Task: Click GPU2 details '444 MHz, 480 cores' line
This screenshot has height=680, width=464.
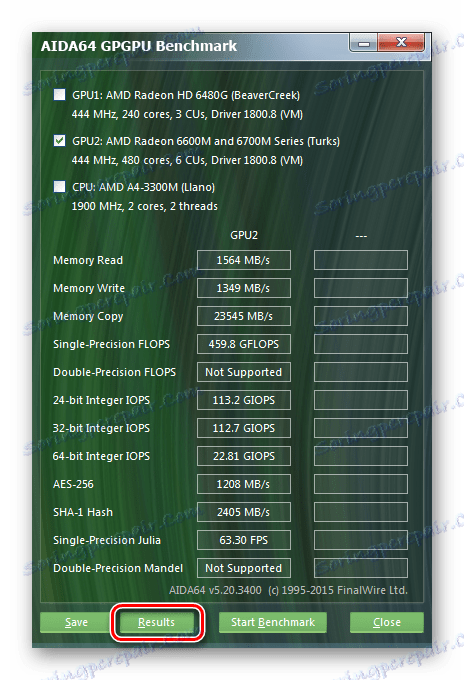Action: 187,160
